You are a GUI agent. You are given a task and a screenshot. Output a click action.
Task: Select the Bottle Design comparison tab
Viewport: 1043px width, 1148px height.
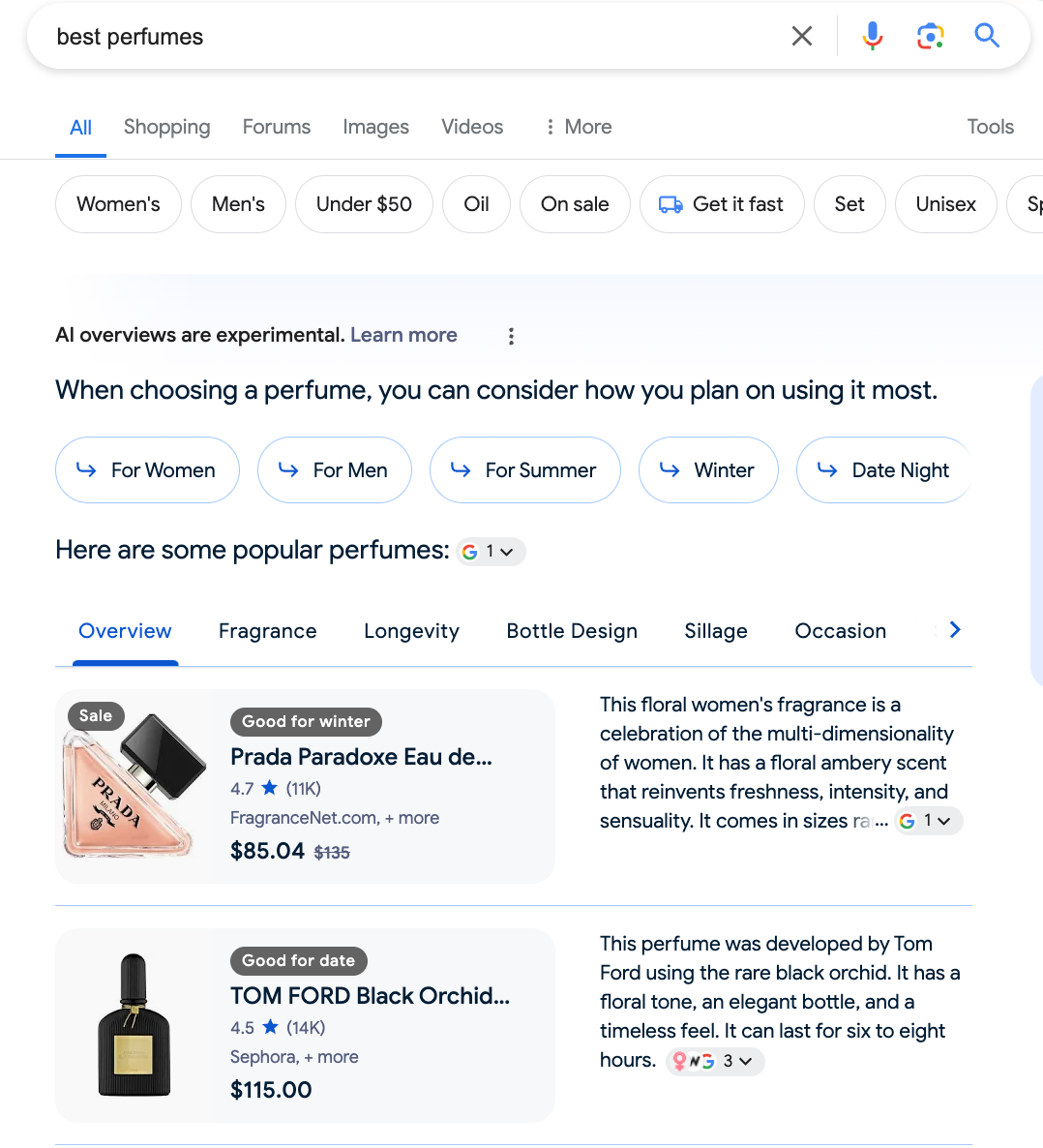point(572,631)
